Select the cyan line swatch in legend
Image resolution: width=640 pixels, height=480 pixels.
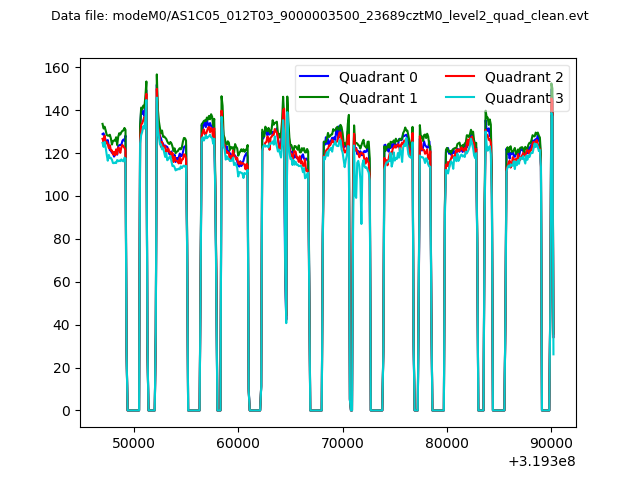(x=462, y=98)
